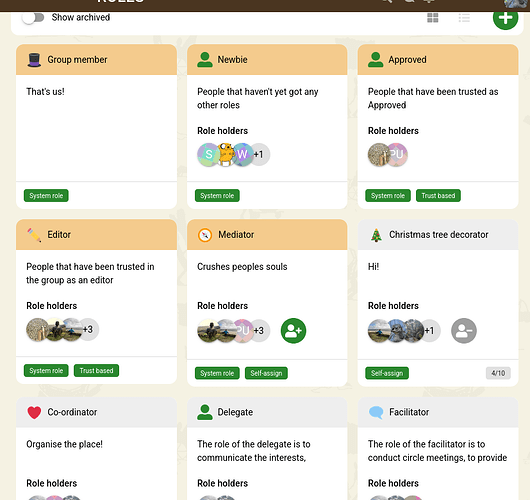Screen dimensions: 530x500
Task: Click the green plus add role button
Action: 505,18
